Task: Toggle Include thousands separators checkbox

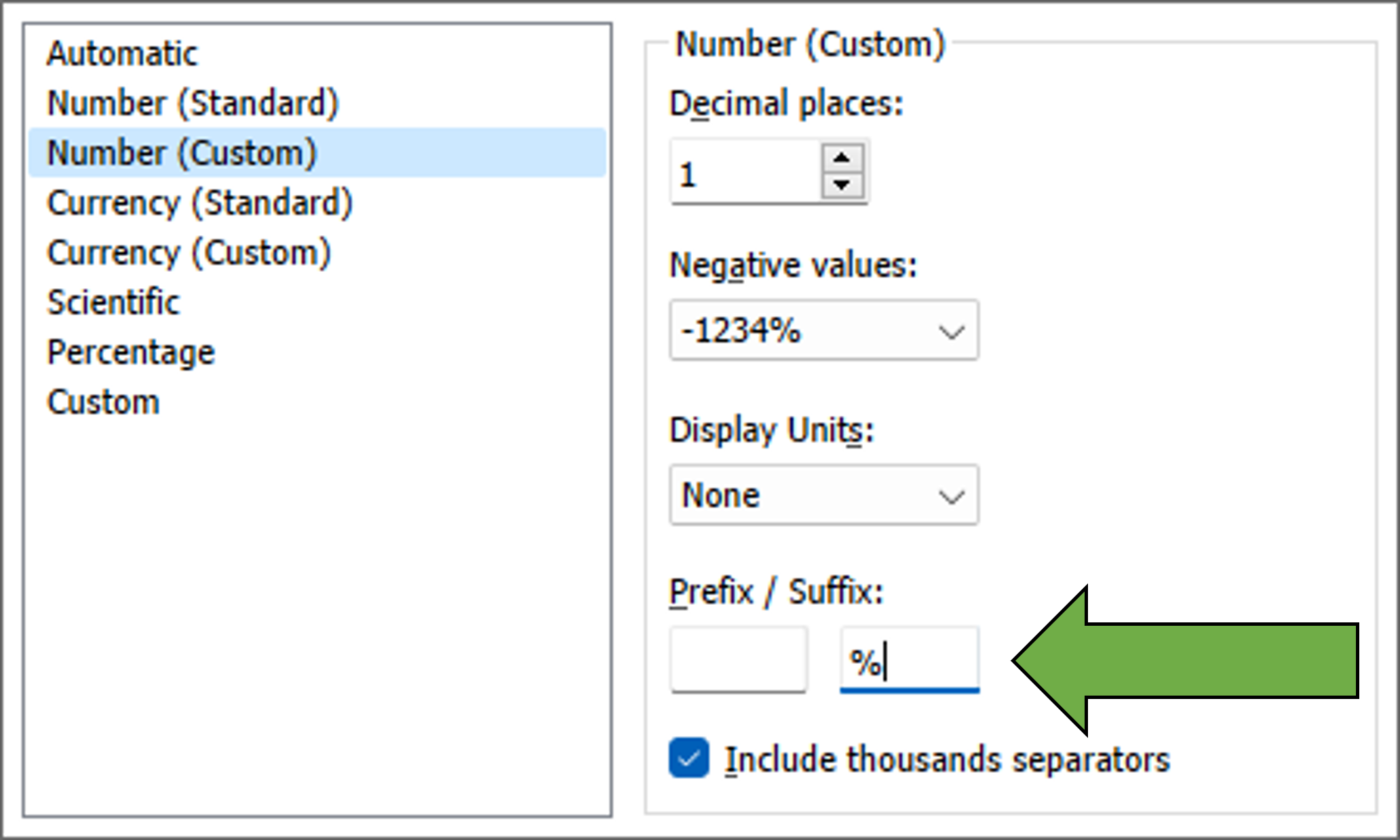Action: (688, 758)
